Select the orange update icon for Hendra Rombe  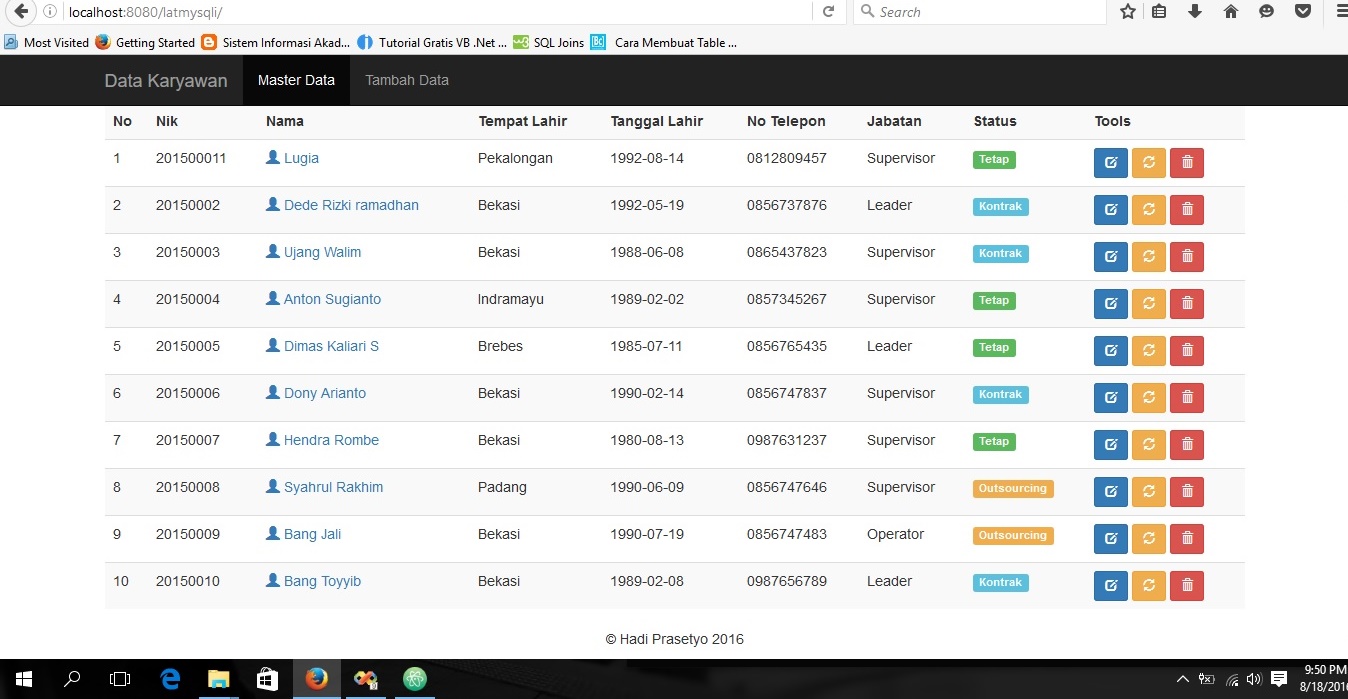1148,444
